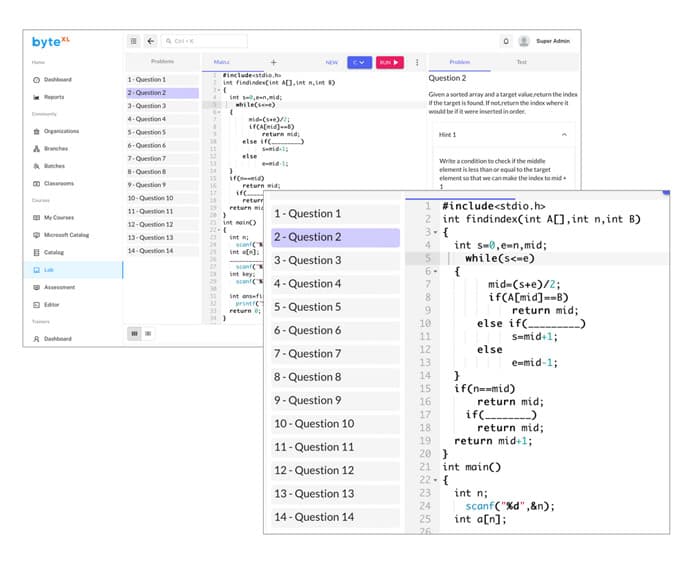
Task: Toggle the sidebar menu icon beside the back arrow
Action: click(133, 41)
